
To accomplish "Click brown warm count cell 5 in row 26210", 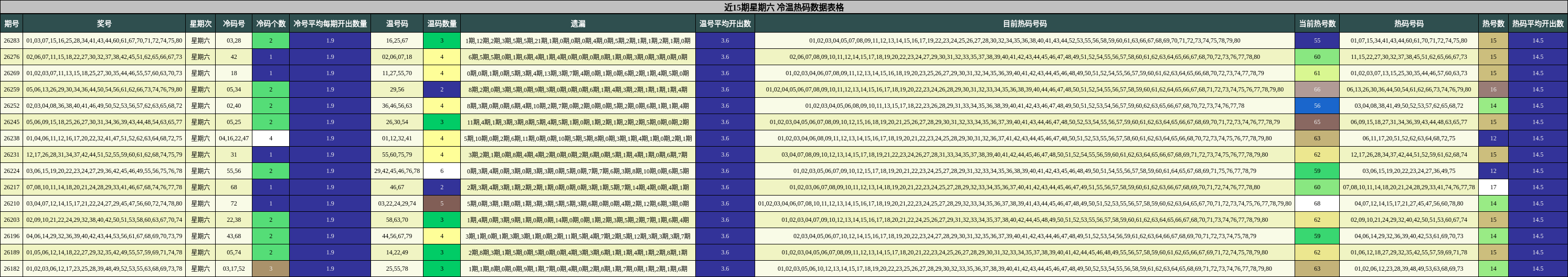I will [442, 203].
